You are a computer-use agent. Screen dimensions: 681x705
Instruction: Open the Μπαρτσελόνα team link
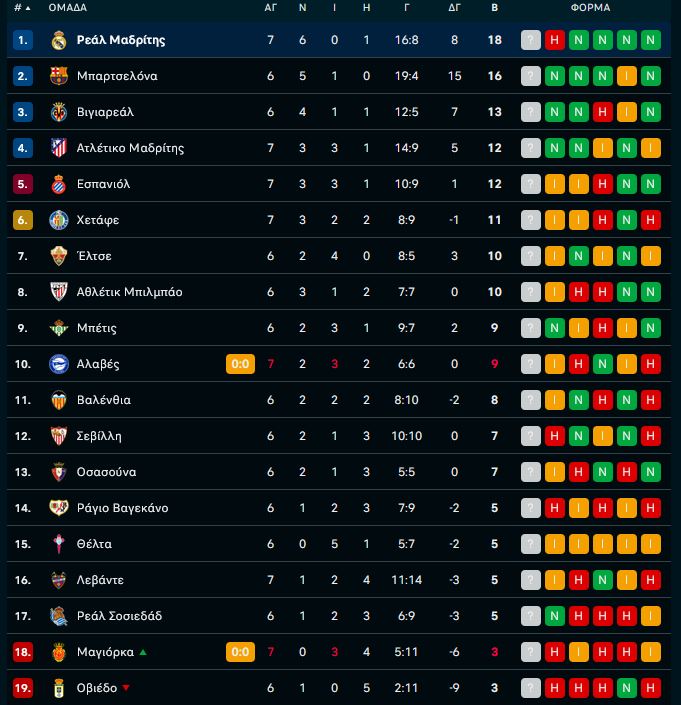coord(117,76)
